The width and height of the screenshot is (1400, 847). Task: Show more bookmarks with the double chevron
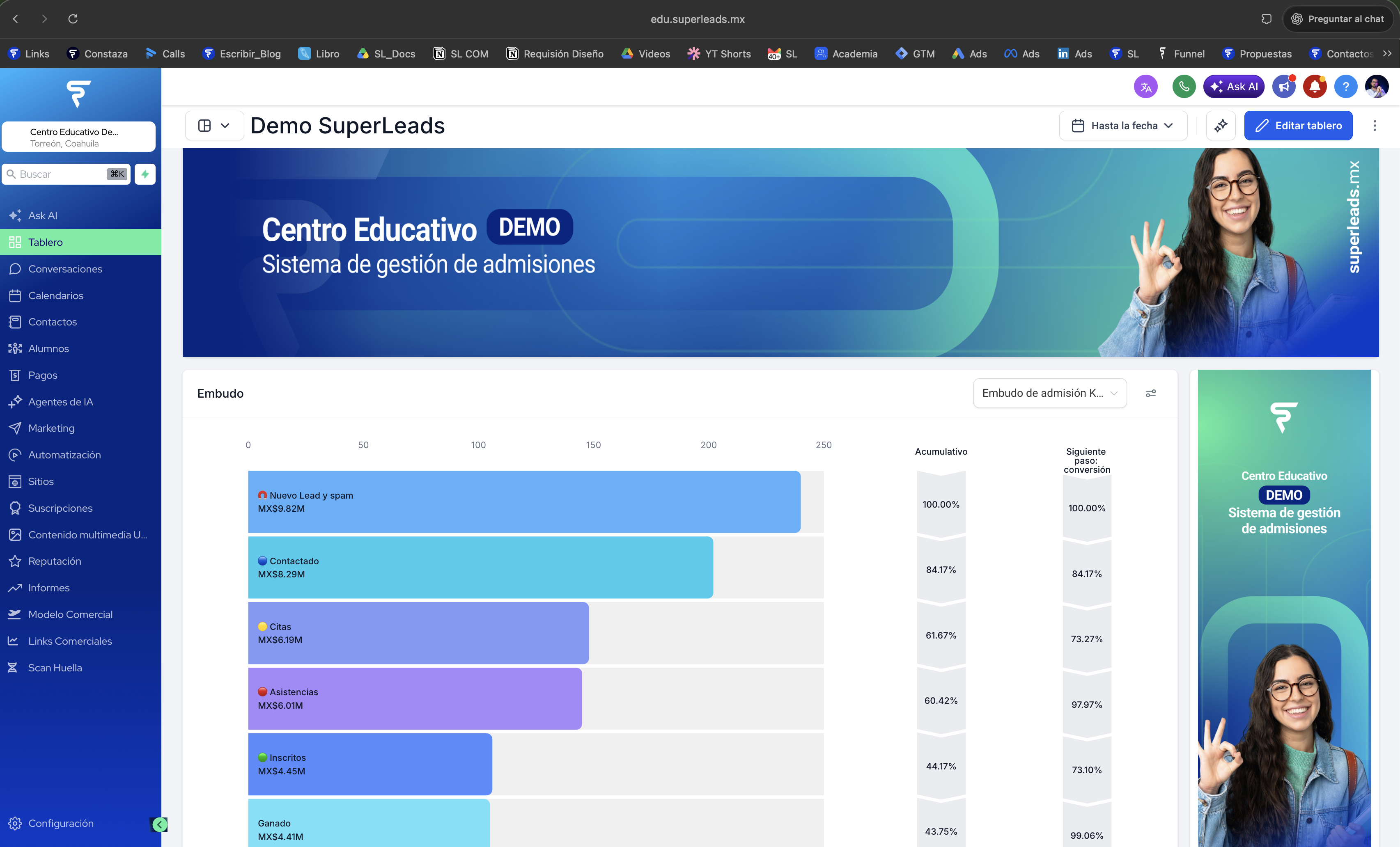pos(1387,53)
